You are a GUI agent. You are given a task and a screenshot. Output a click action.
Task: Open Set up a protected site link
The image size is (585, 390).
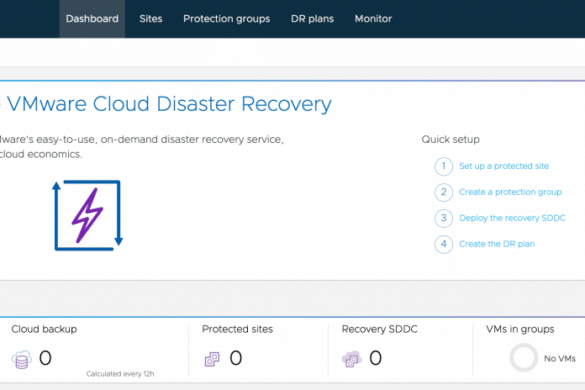pos(504,166)
